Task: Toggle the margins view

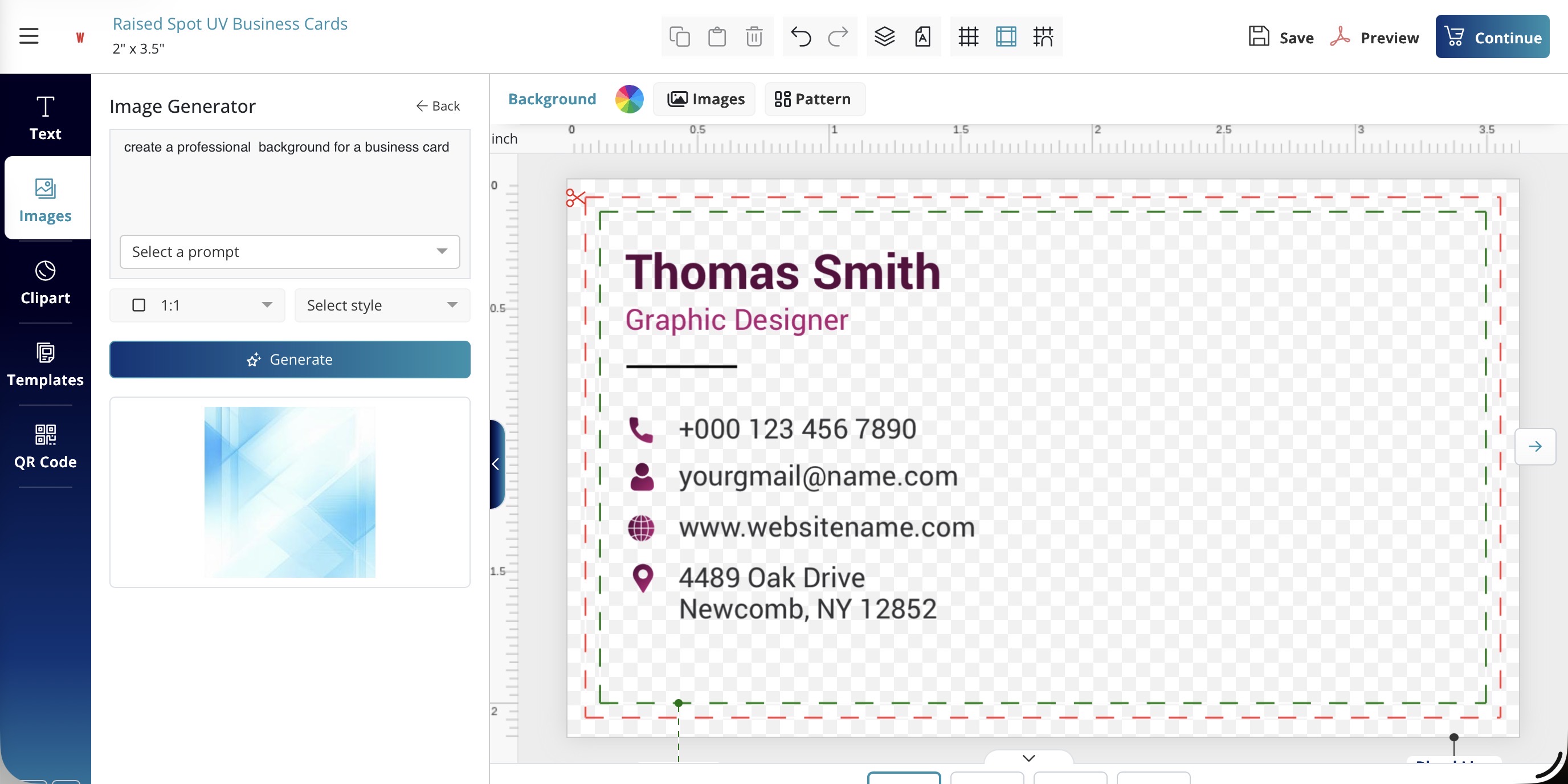Action: tap(1006, 36)
